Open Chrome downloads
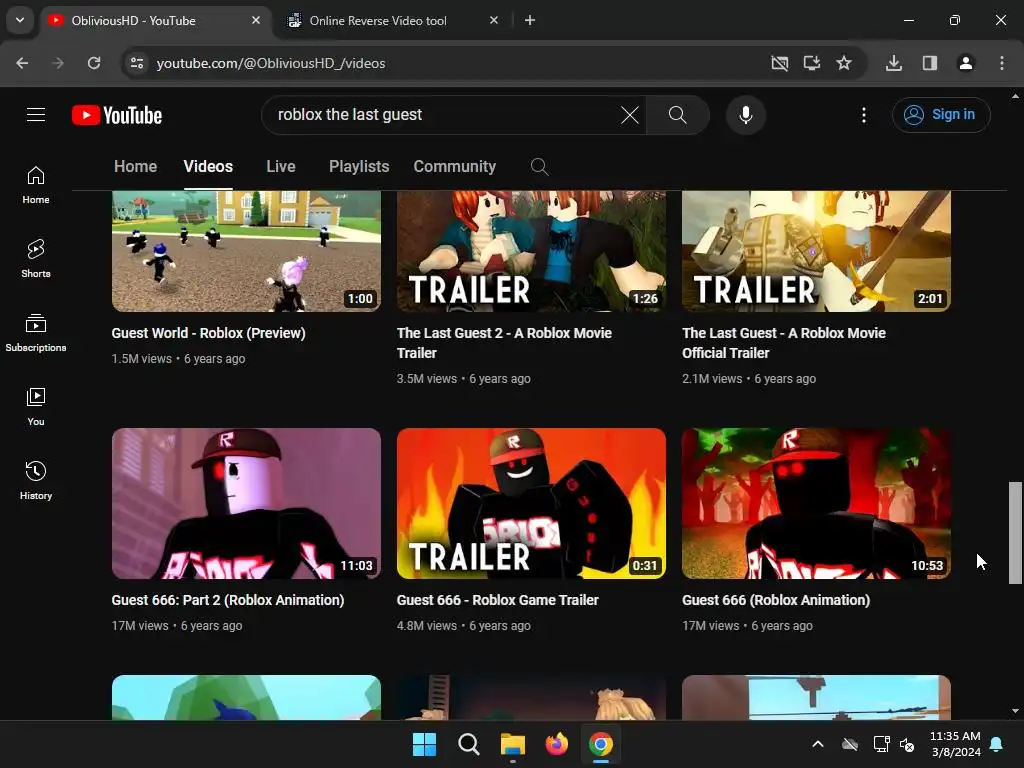 893,63
